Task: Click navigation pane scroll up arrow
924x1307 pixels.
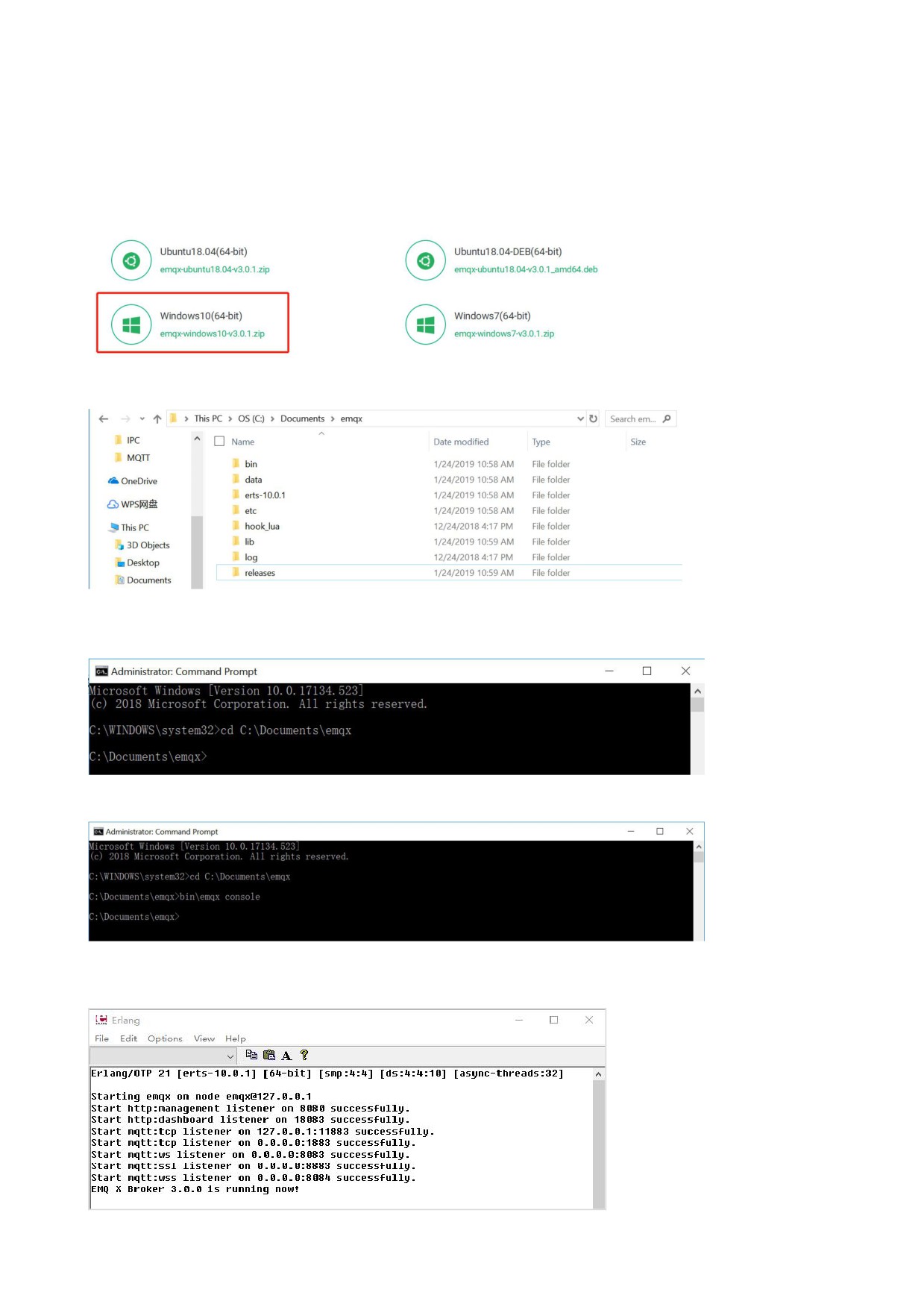Action: pyautogui.click(x=197, y=439)
